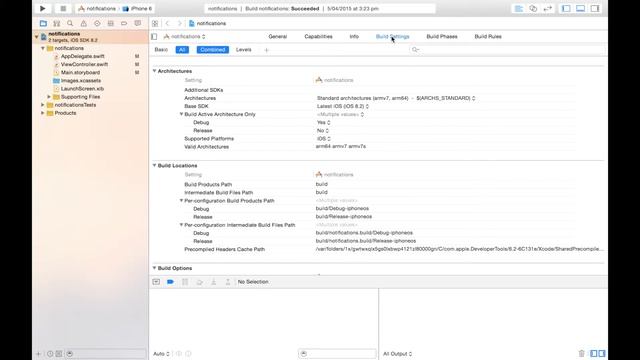The image size is (640, 360).
Task: Go forward in editor history
Action: (180, 24)
